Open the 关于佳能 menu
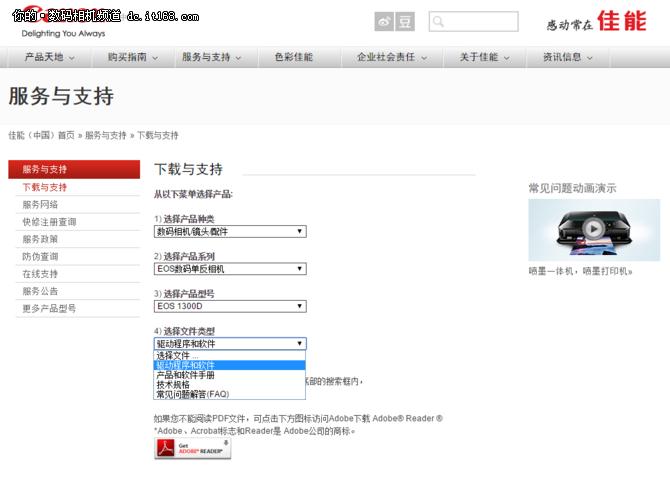This screenshot has height=501, width=670. coord(484,57)
